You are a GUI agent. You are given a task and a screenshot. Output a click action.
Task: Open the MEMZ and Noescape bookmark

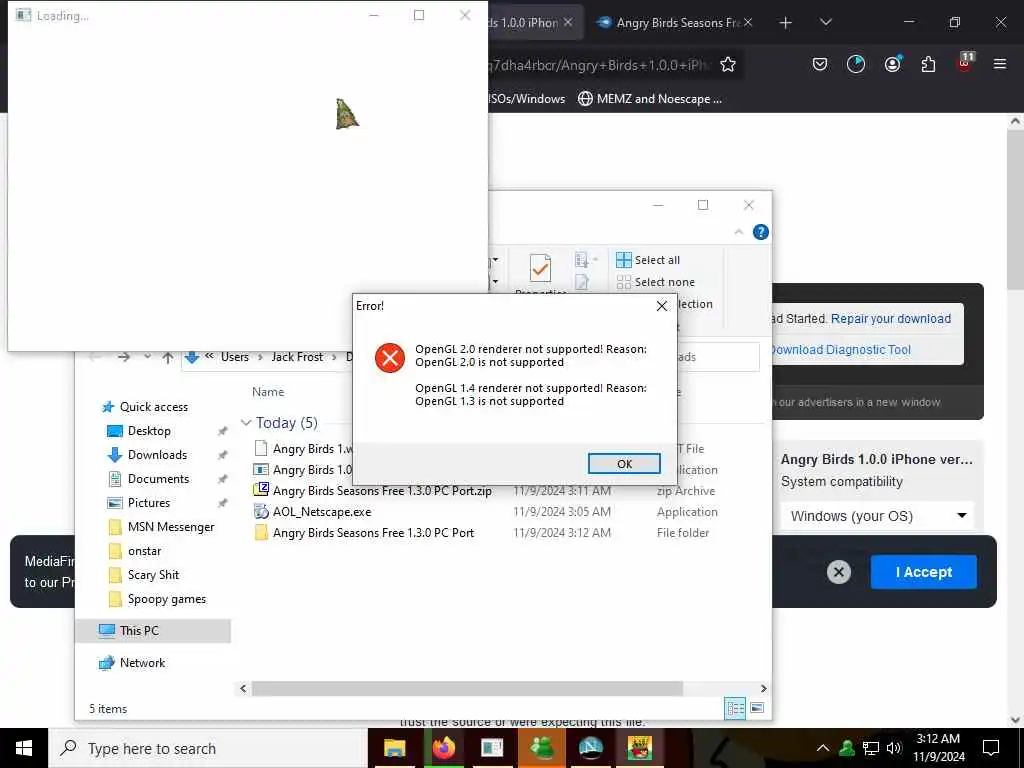click(650, 99)
